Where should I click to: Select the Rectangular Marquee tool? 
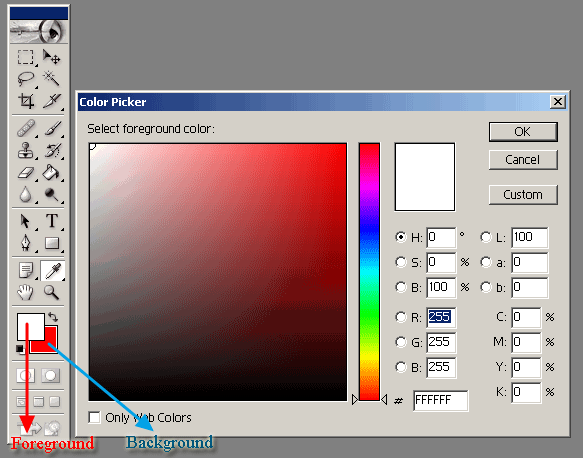[x=25, y=57]
